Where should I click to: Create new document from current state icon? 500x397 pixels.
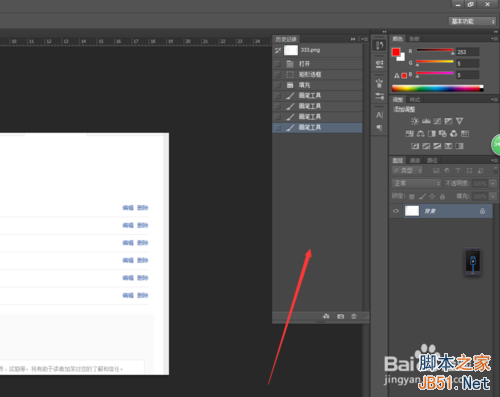[326, 316]
